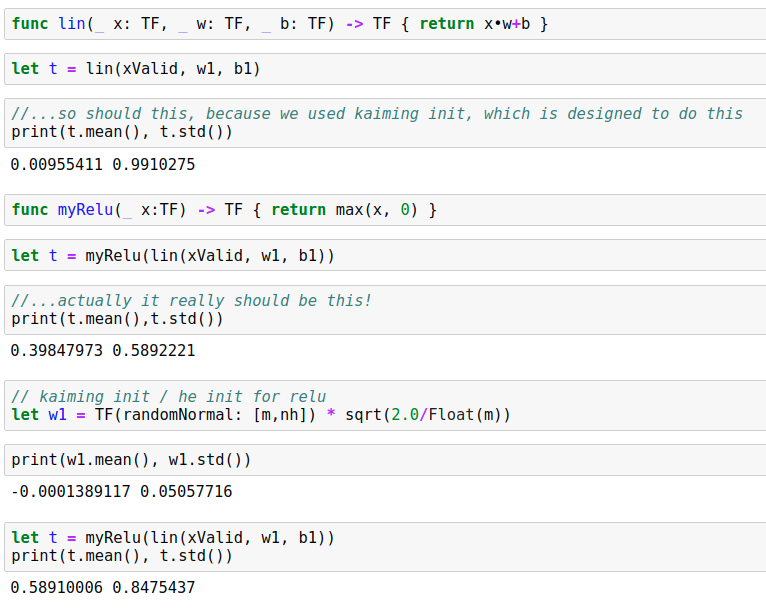The width and height of the screenshot is (766, 608).
Task: Click output -0.0001389117 0.05057716
Action: tap(121, 491)
